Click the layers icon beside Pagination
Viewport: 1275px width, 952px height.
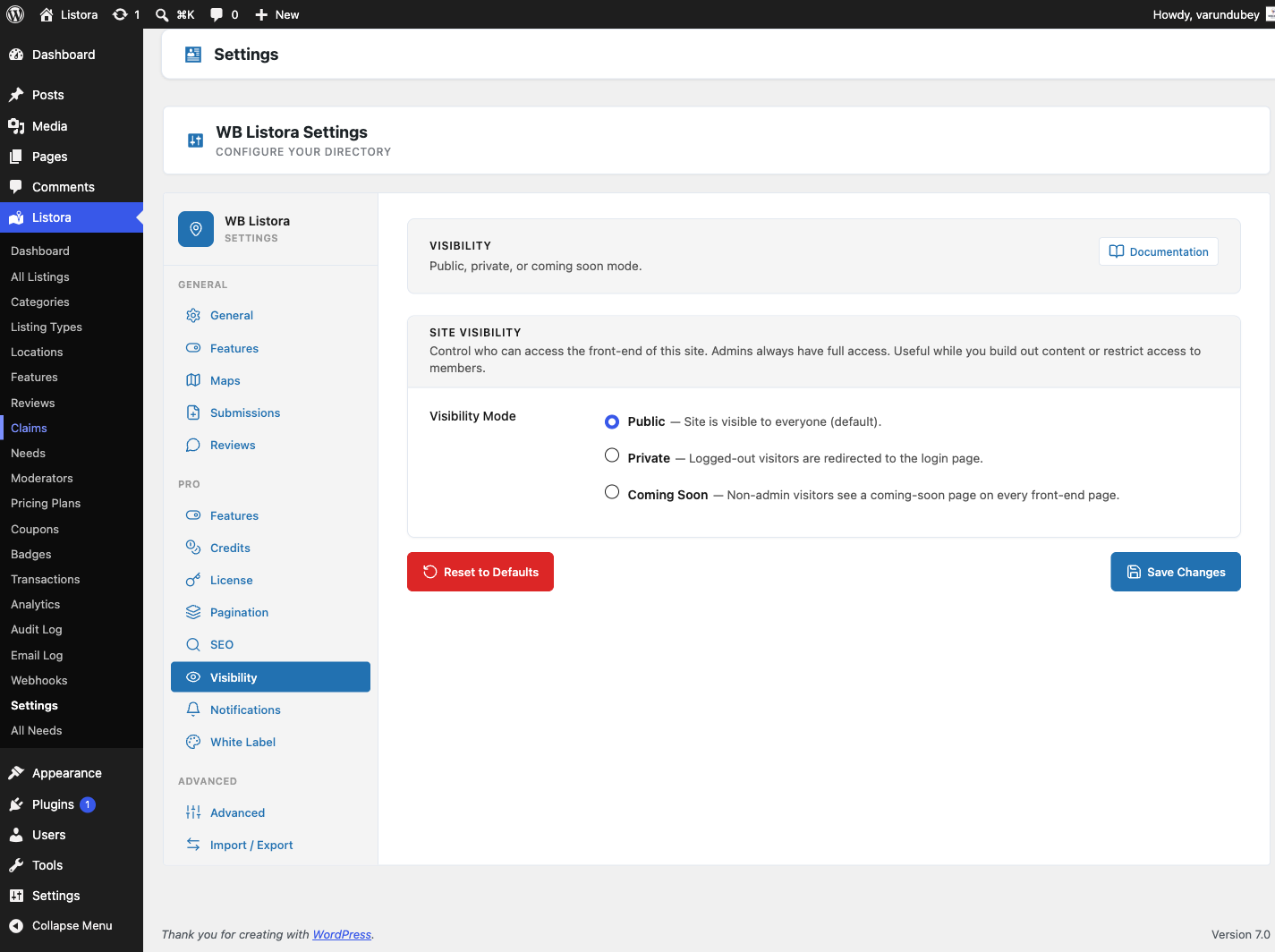193,612
